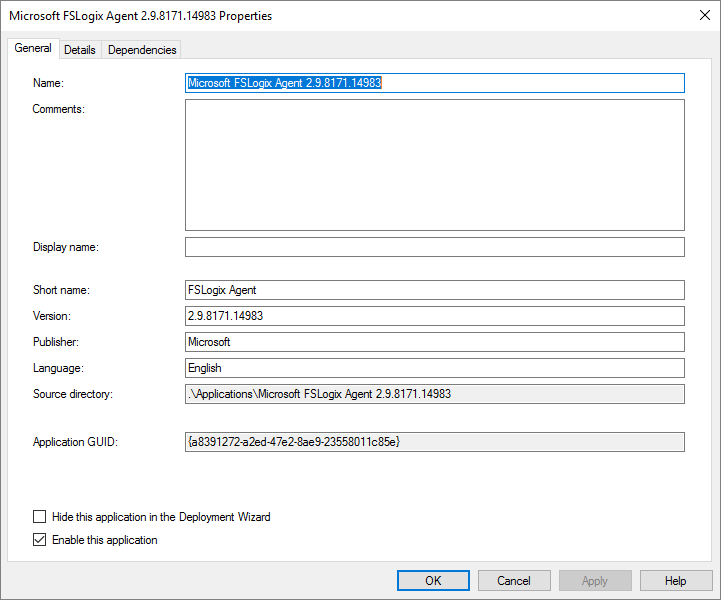Click the Version input box
The width and height of the screenshot is (721, 600).
click(434, 316)
